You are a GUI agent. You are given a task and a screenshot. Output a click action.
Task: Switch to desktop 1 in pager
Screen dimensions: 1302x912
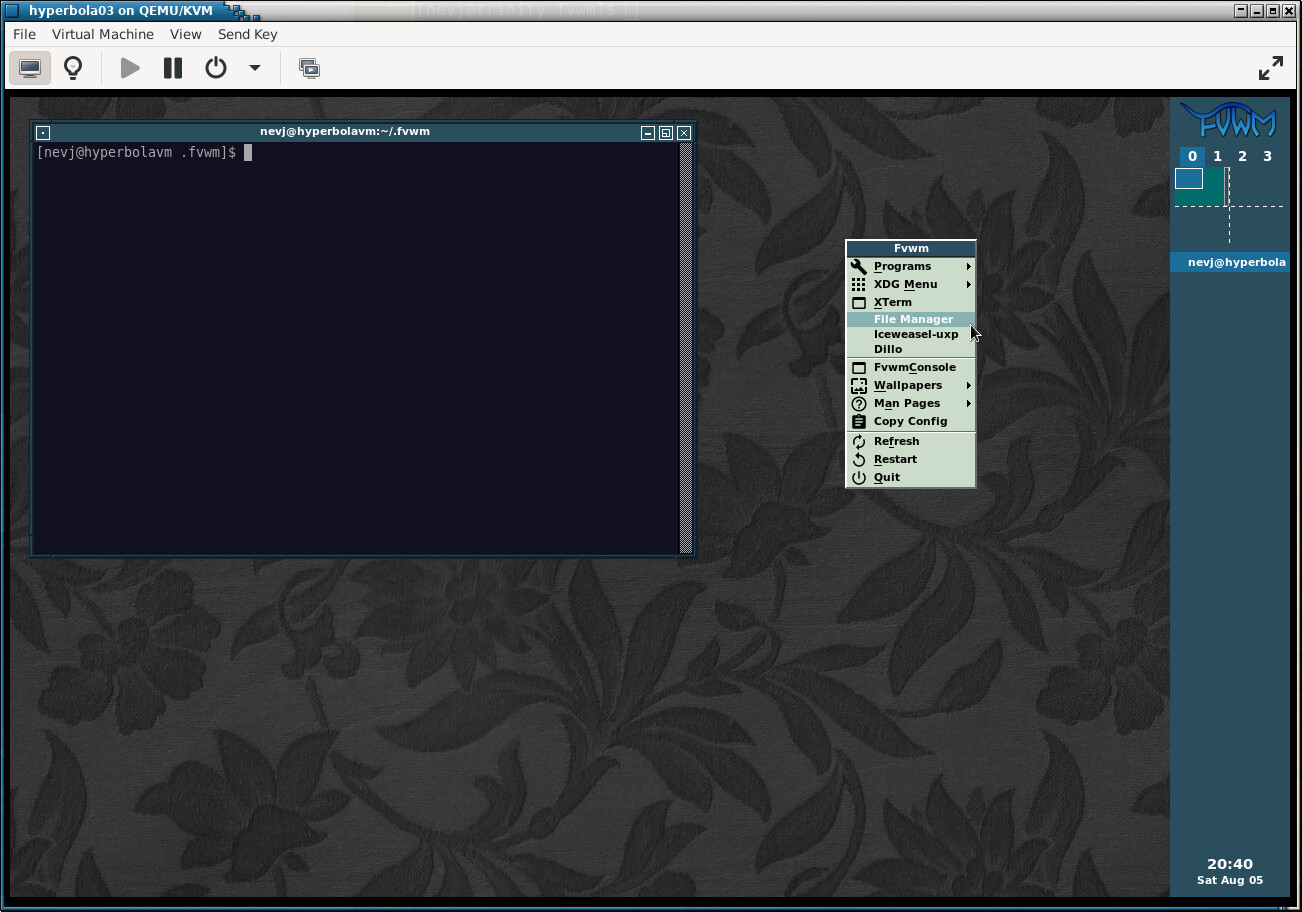[1217, 156]
